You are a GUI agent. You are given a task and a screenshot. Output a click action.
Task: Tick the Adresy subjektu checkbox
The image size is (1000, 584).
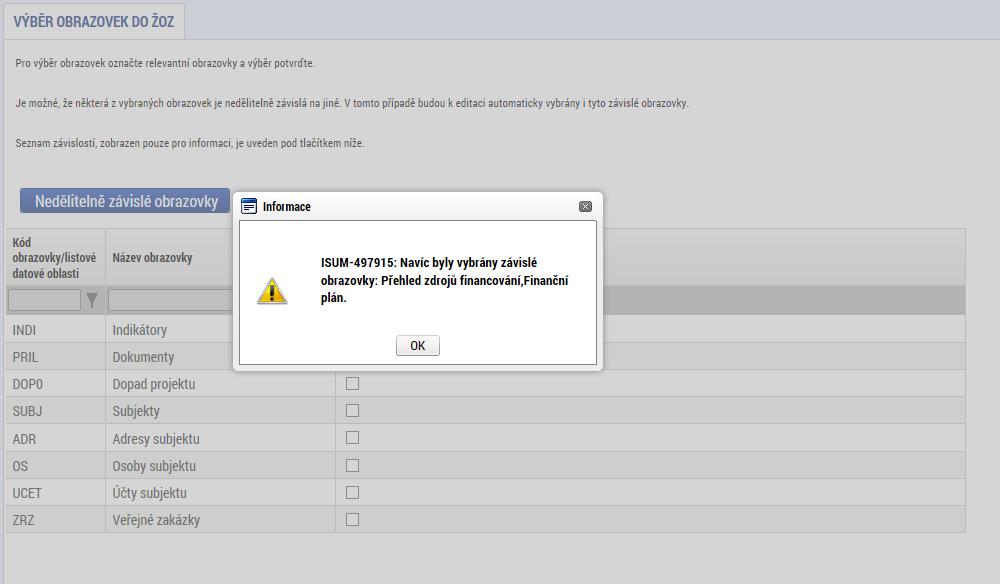[352, 437]
